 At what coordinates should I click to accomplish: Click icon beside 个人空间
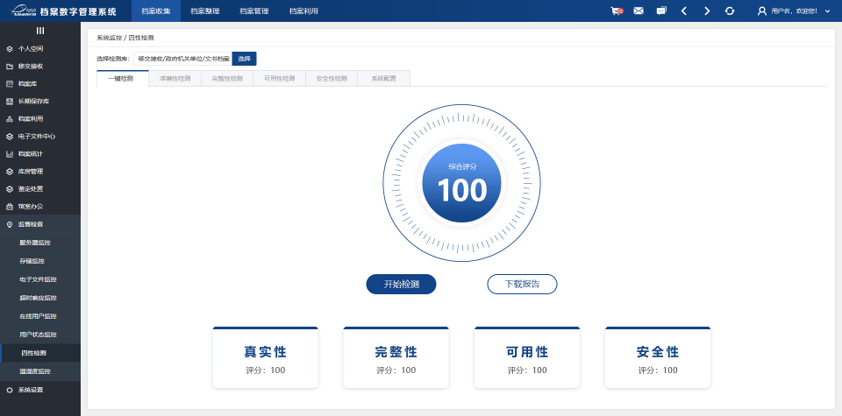tap(9, 49)
